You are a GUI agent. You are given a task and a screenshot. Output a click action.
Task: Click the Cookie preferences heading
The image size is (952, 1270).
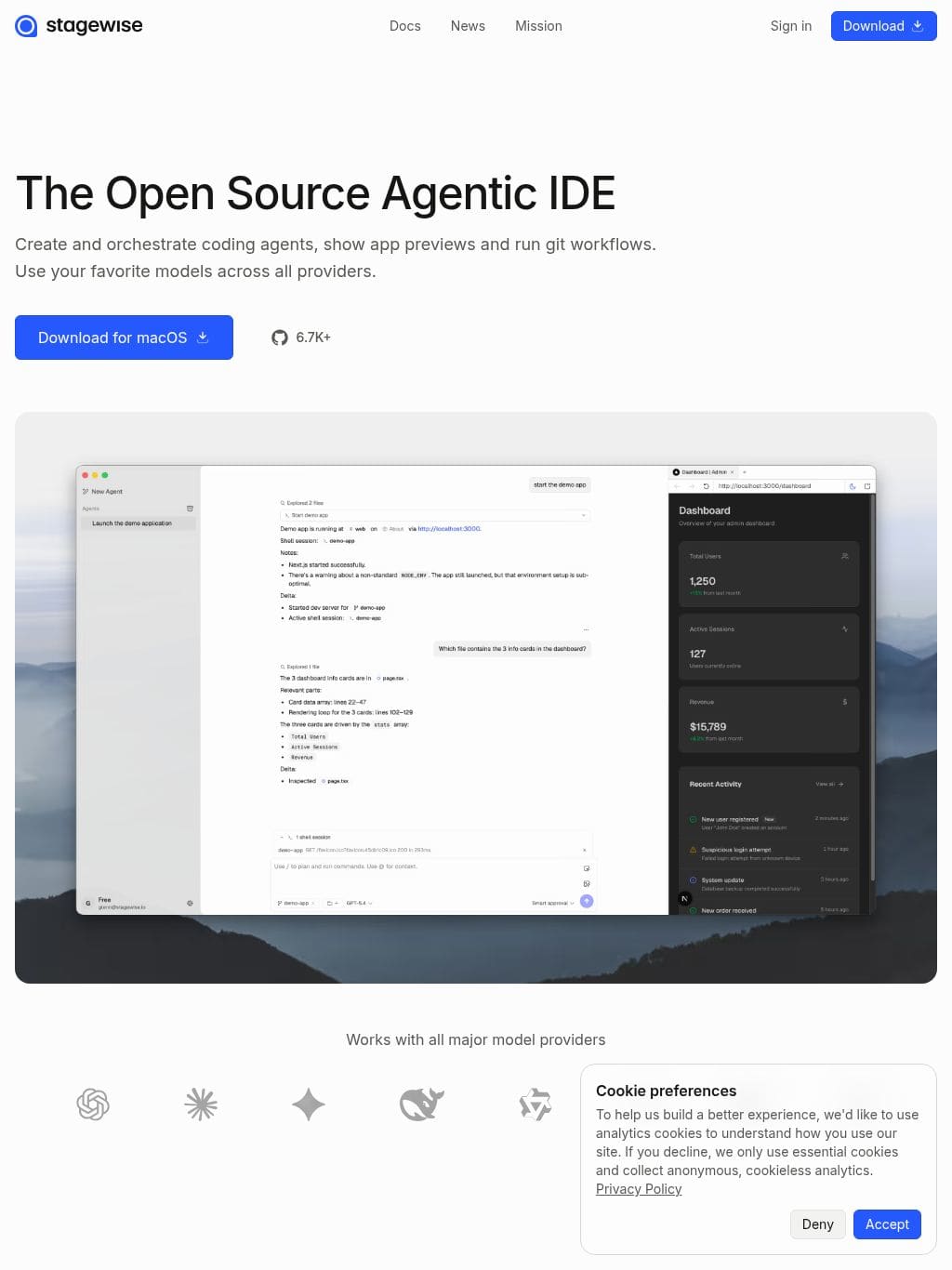666,1091
